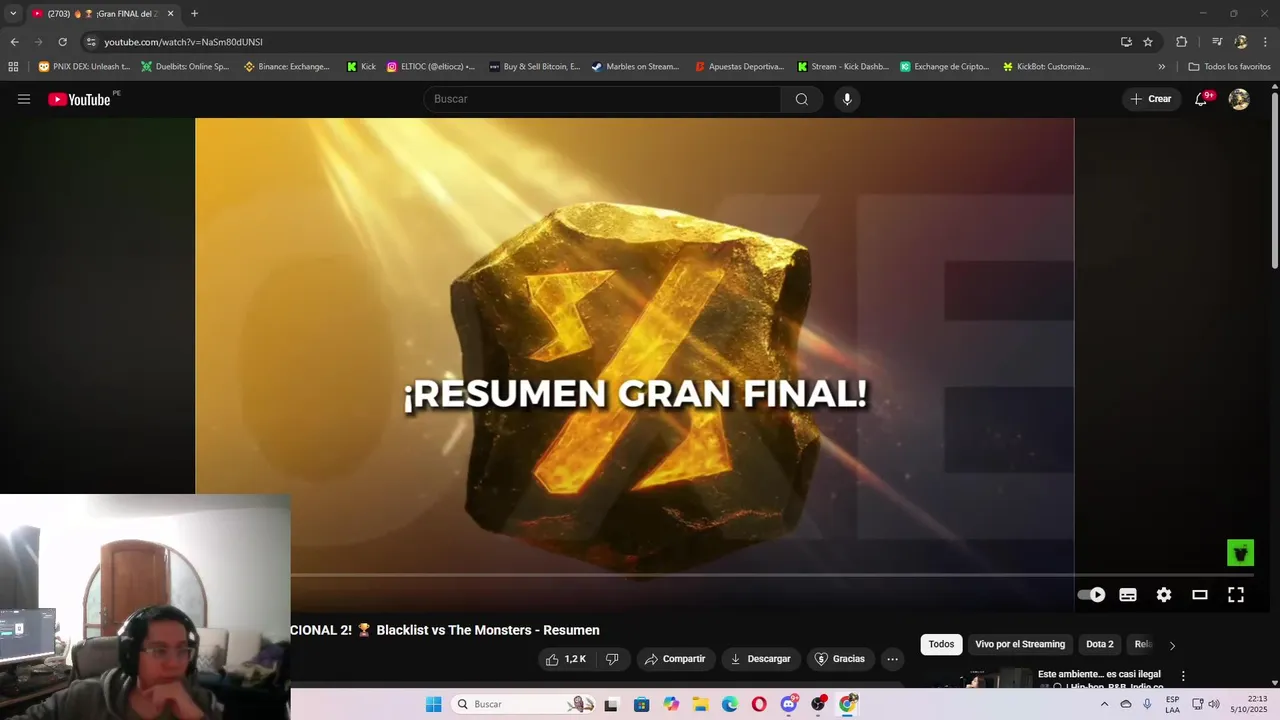Turn on video subtitles

1128,595
